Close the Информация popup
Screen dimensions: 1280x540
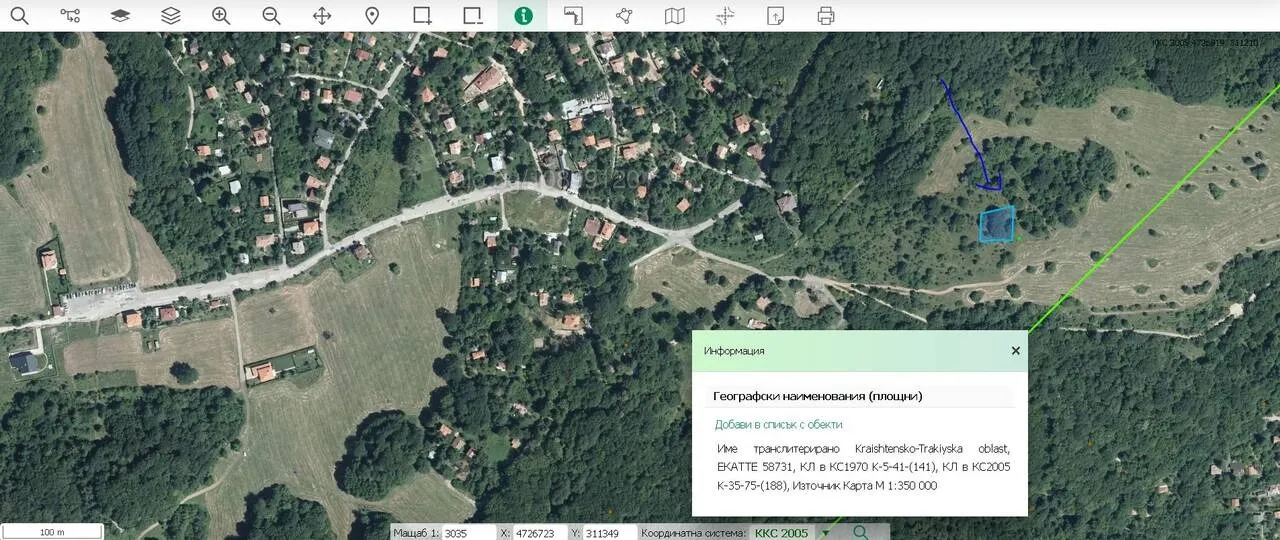click(x=1015, y=351)
